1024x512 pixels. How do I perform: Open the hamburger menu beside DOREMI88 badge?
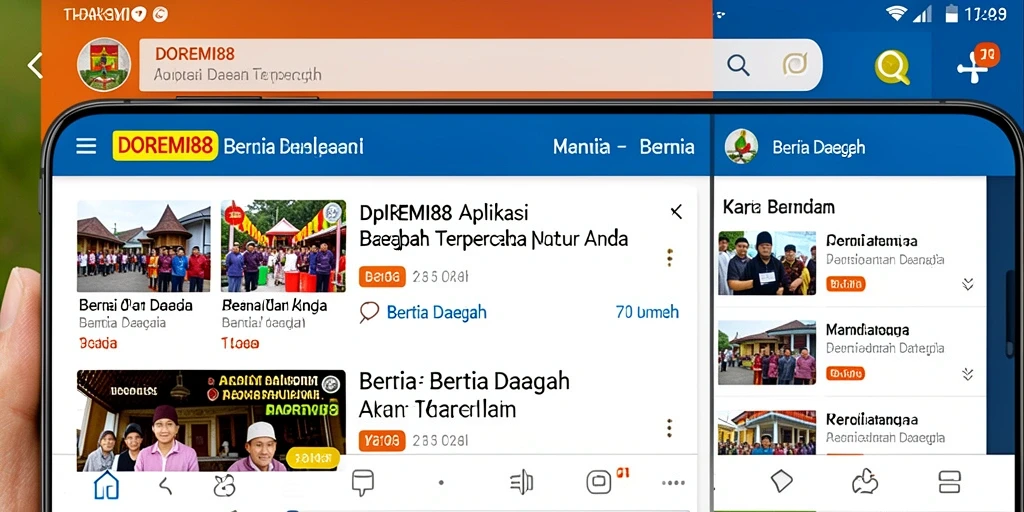pos(86,146)
